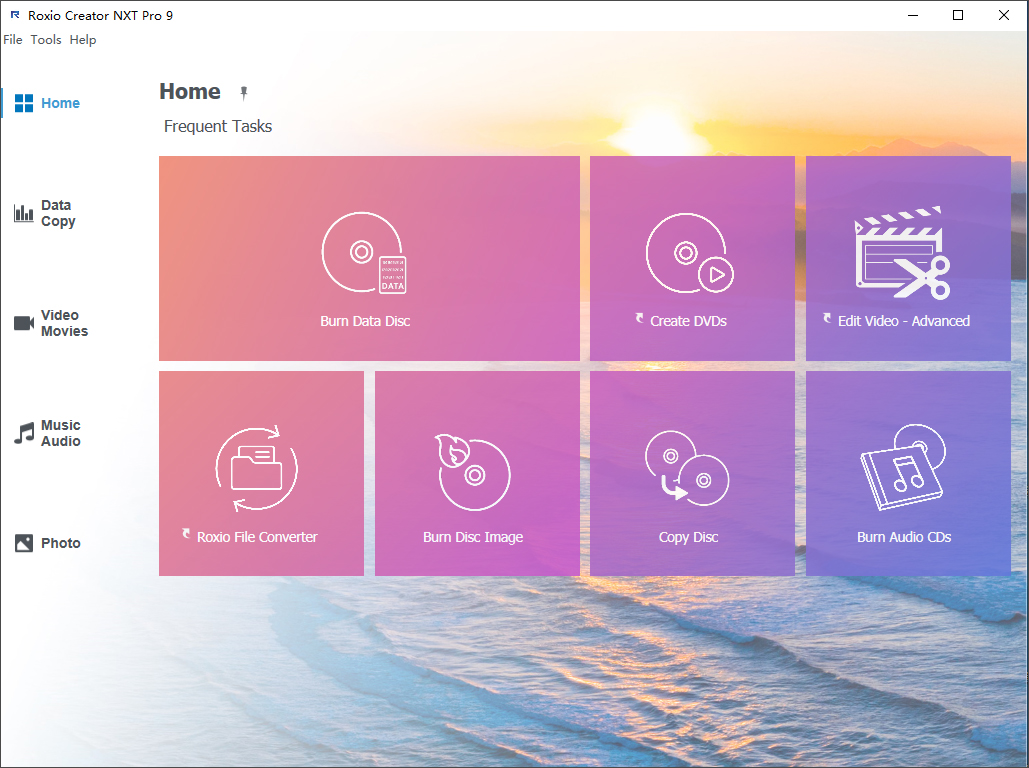Click the shortcut arrow beside Edit Video - Advanced

tap(827, 318)
